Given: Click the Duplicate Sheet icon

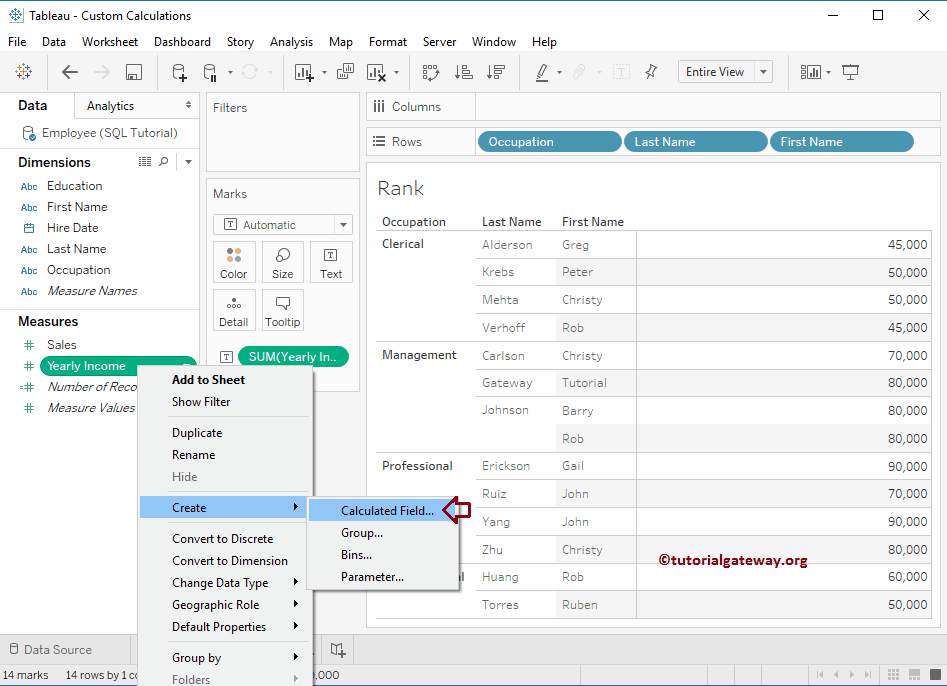Looking at the screenshot, I should tap(346, 71).
